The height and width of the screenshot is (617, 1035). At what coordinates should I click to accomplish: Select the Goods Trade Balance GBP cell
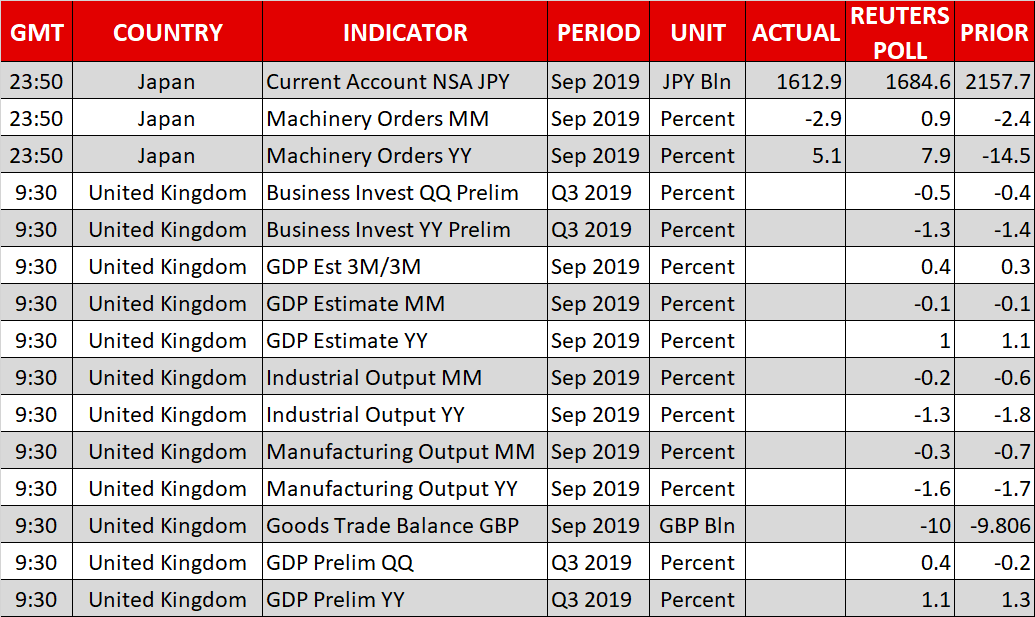point(405,525)
